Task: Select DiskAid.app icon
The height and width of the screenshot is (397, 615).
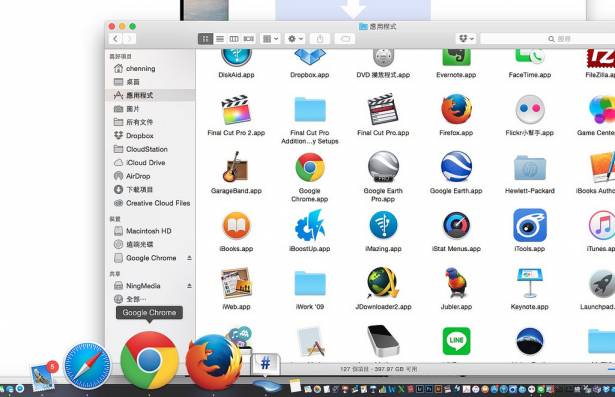Action: tap(236, 58)
